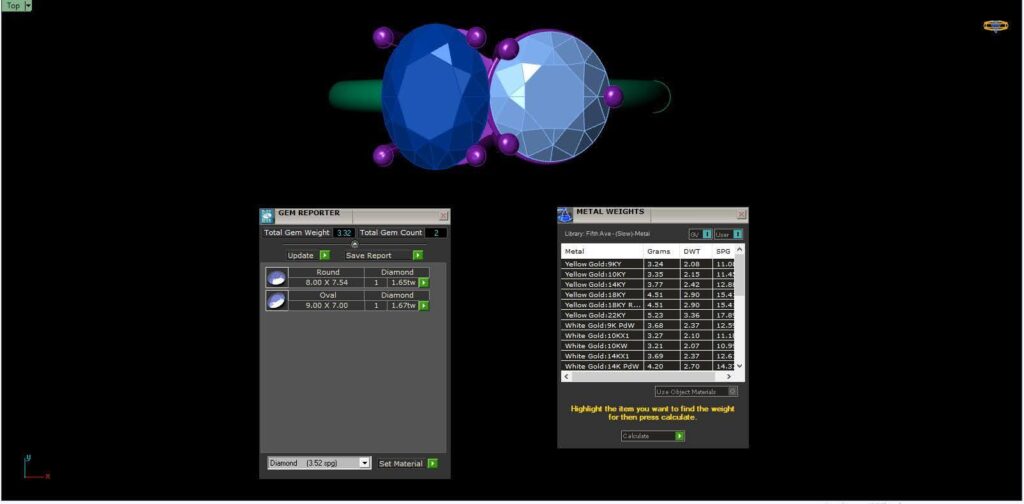The width and height of the screenshot is (1024, 504).
Task: Click the Grams column header
Action: click(x=662, y=251)
